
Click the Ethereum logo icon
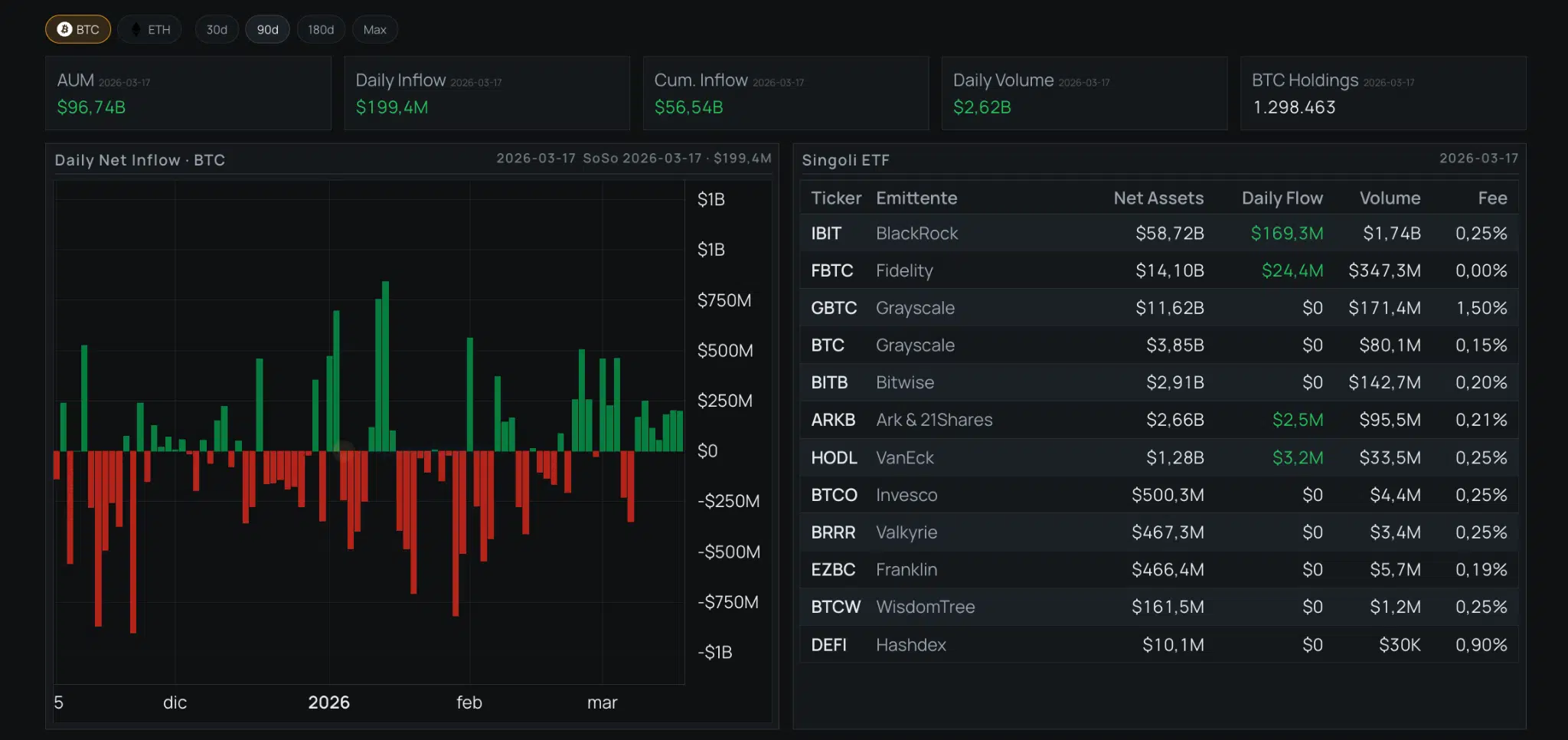point(135,29)
